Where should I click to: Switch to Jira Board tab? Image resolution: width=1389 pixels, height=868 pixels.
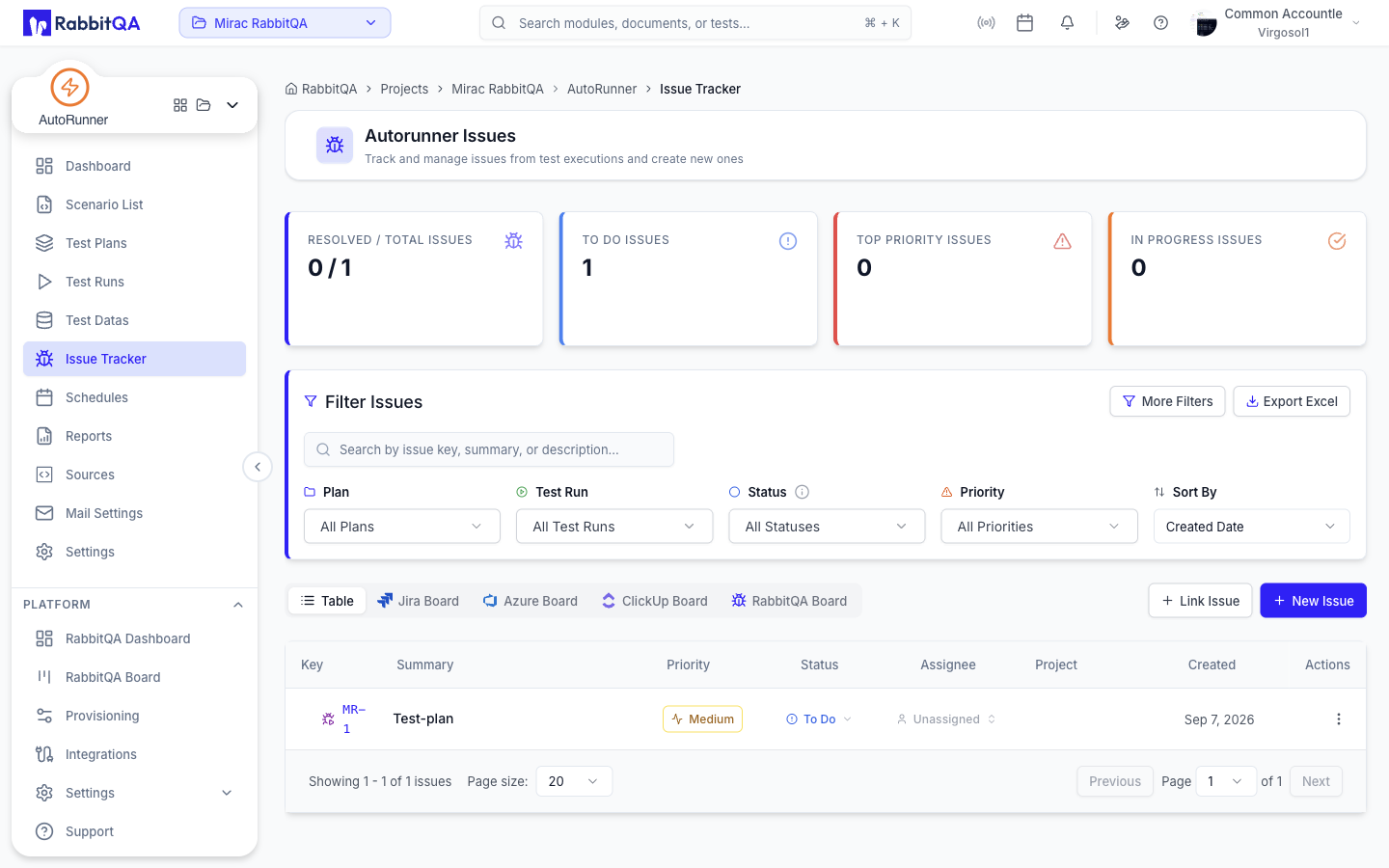pos(418,601)
